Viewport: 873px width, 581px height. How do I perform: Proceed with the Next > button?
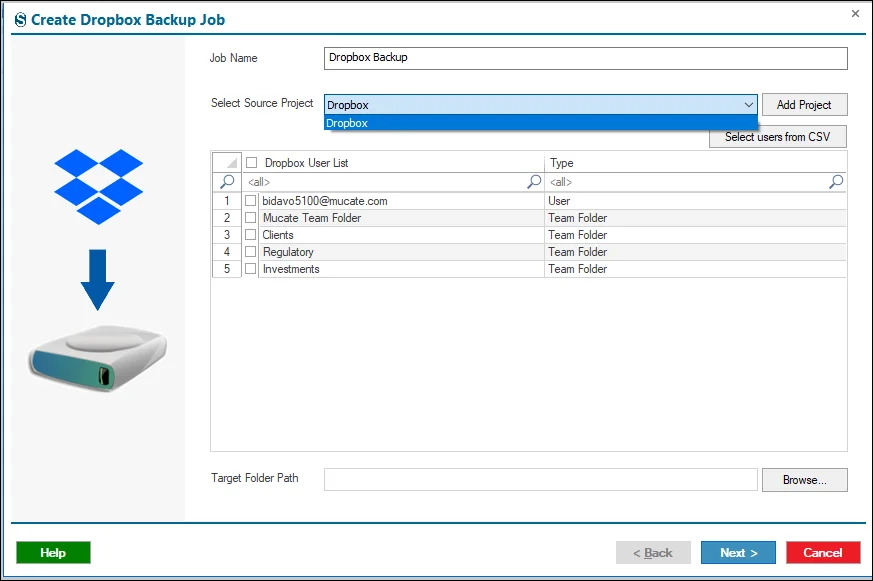pyautogui.click(x=738, y=553)
